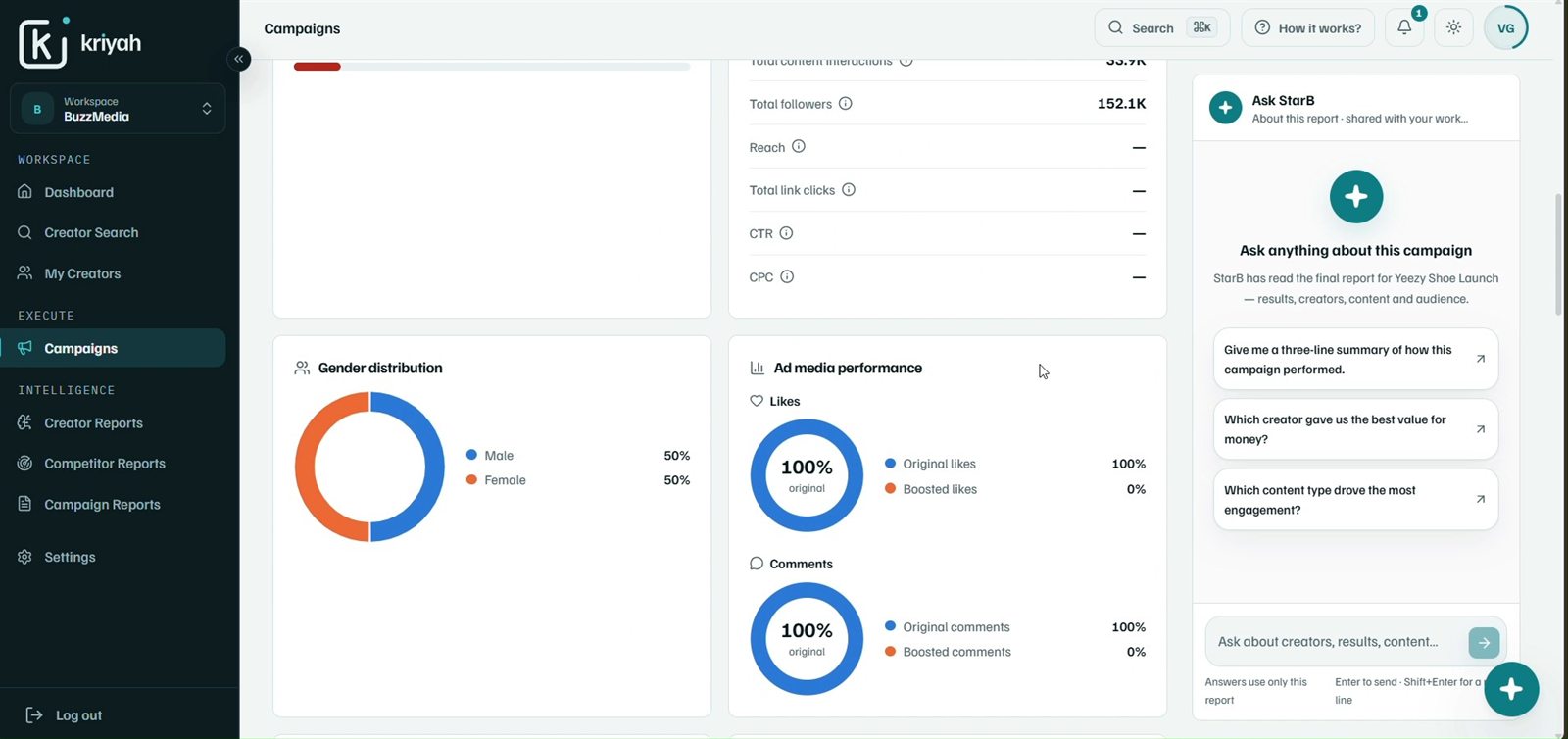Send the StarB message arrow button
The image size is (1568, 739).
pos(1484,643)
